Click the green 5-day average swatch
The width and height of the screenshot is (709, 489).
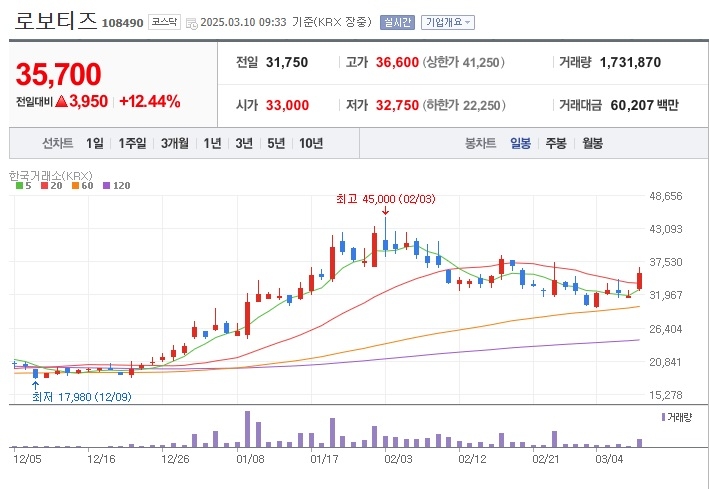(19, 185)
